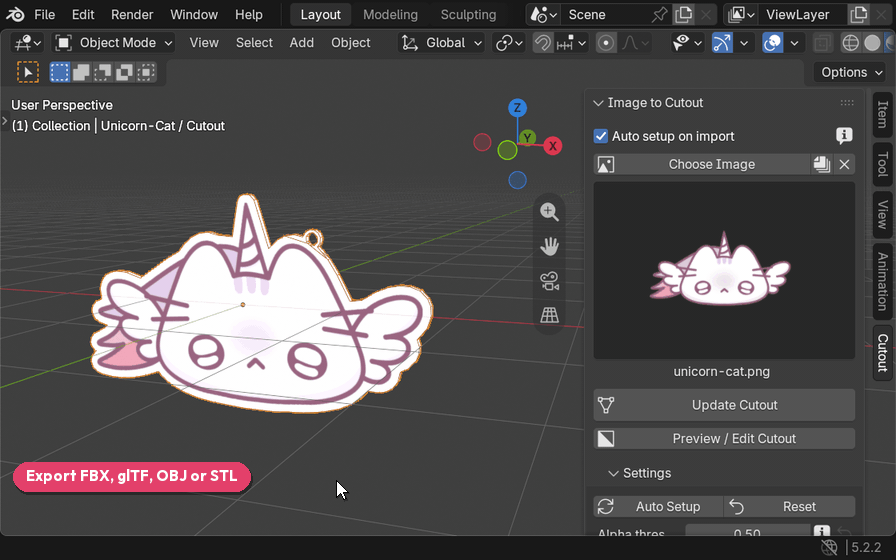The height and width of the screenshot is (560, 896).
Task: Open the scene browse dropdown
Action: (543, 14)
